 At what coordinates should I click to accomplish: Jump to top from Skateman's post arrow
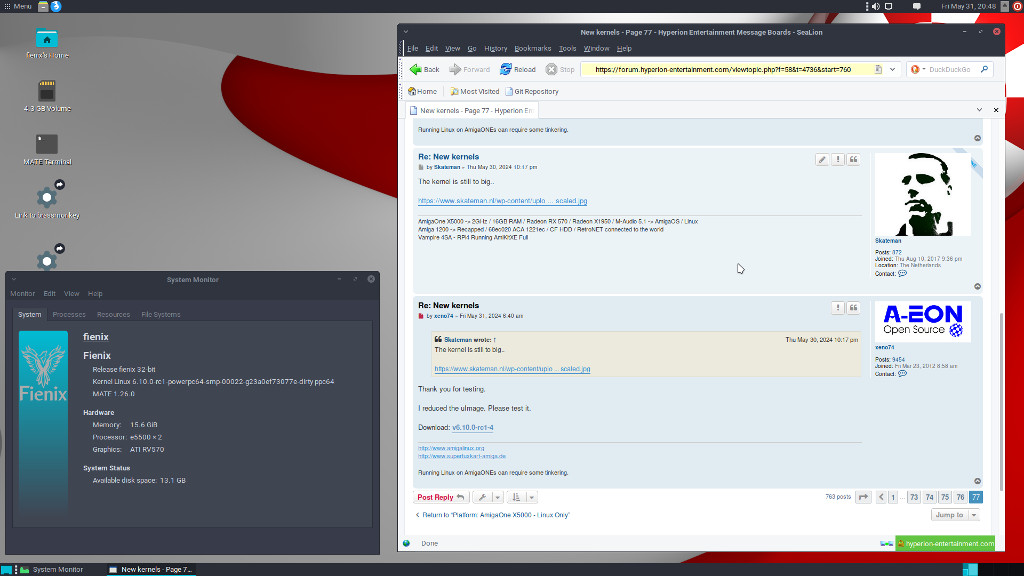(x=978, y=287)
